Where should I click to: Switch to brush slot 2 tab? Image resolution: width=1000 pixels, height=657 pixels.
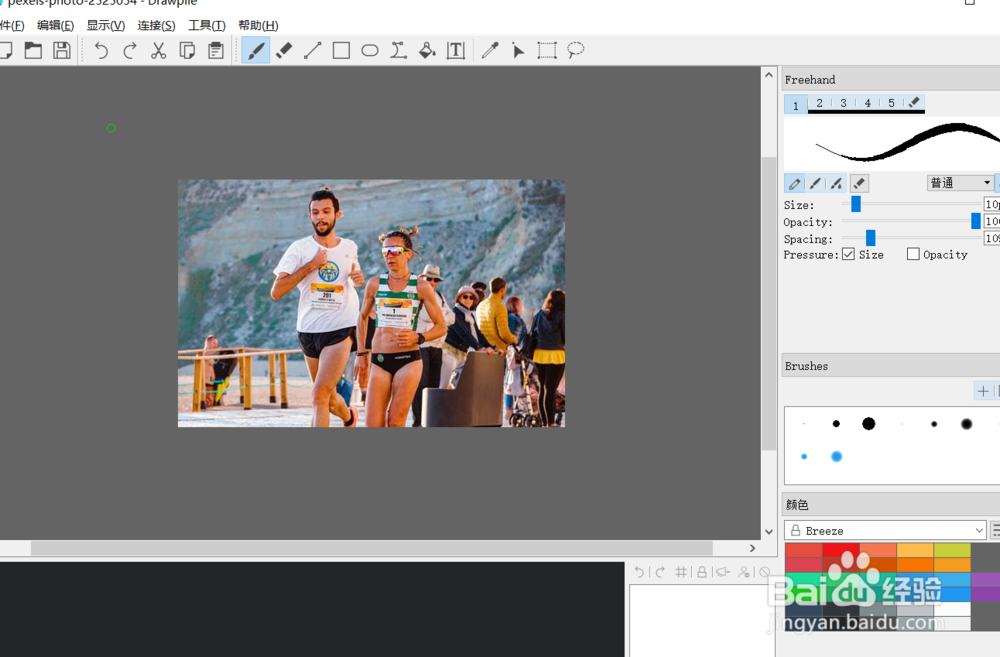[820, 103]
